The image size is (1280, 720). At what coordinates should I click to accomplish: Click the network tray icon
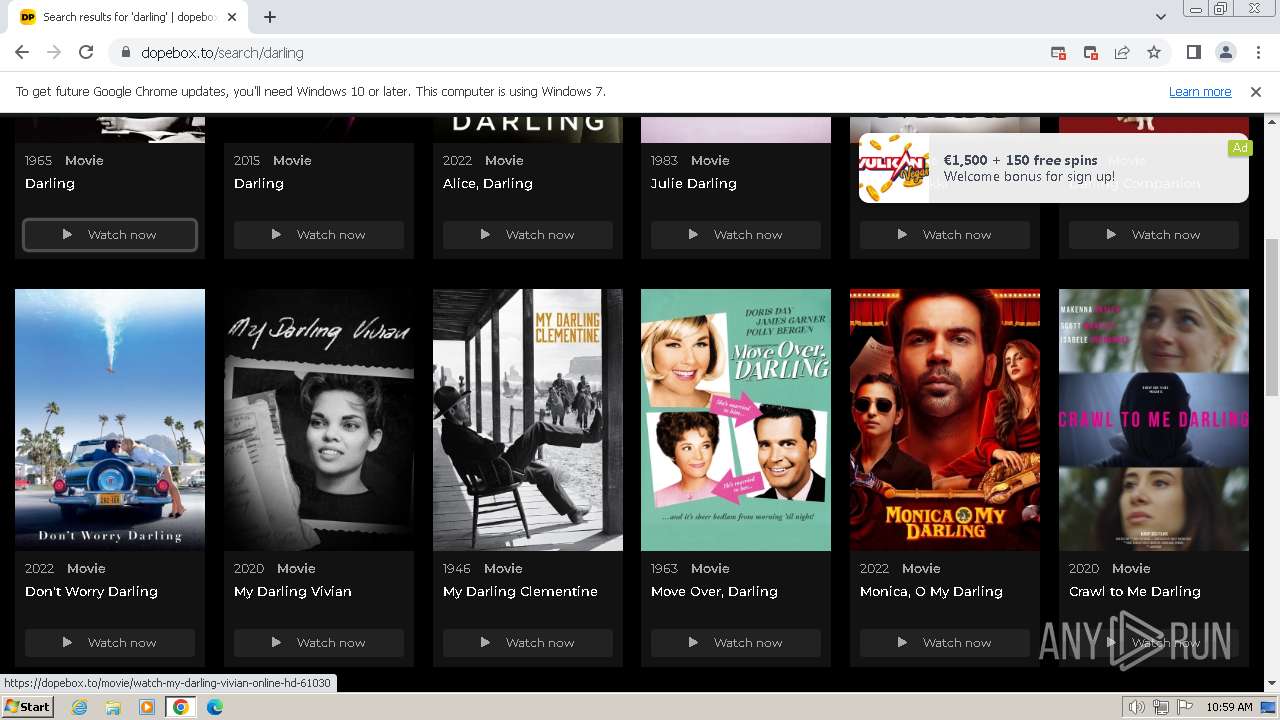(x=1161, y=707)
